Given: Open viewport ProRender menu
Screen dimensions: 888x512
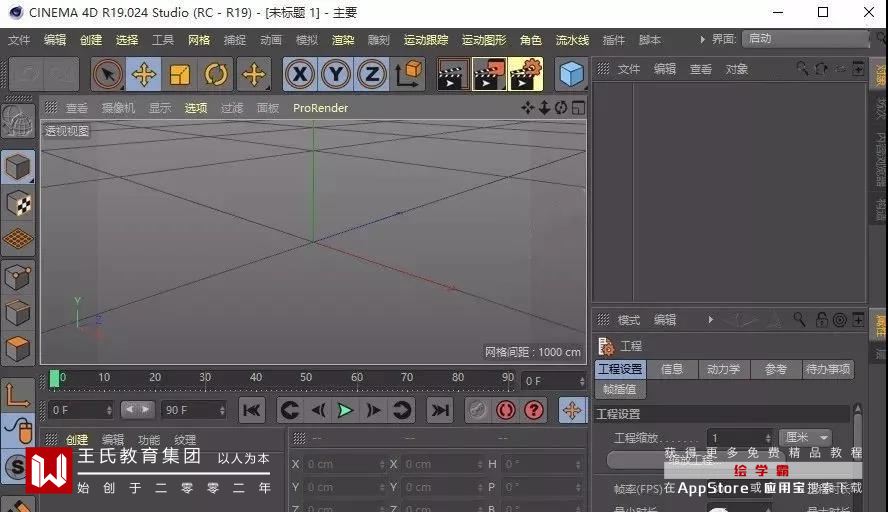Looking at the screenshot, I should [321, 108].
